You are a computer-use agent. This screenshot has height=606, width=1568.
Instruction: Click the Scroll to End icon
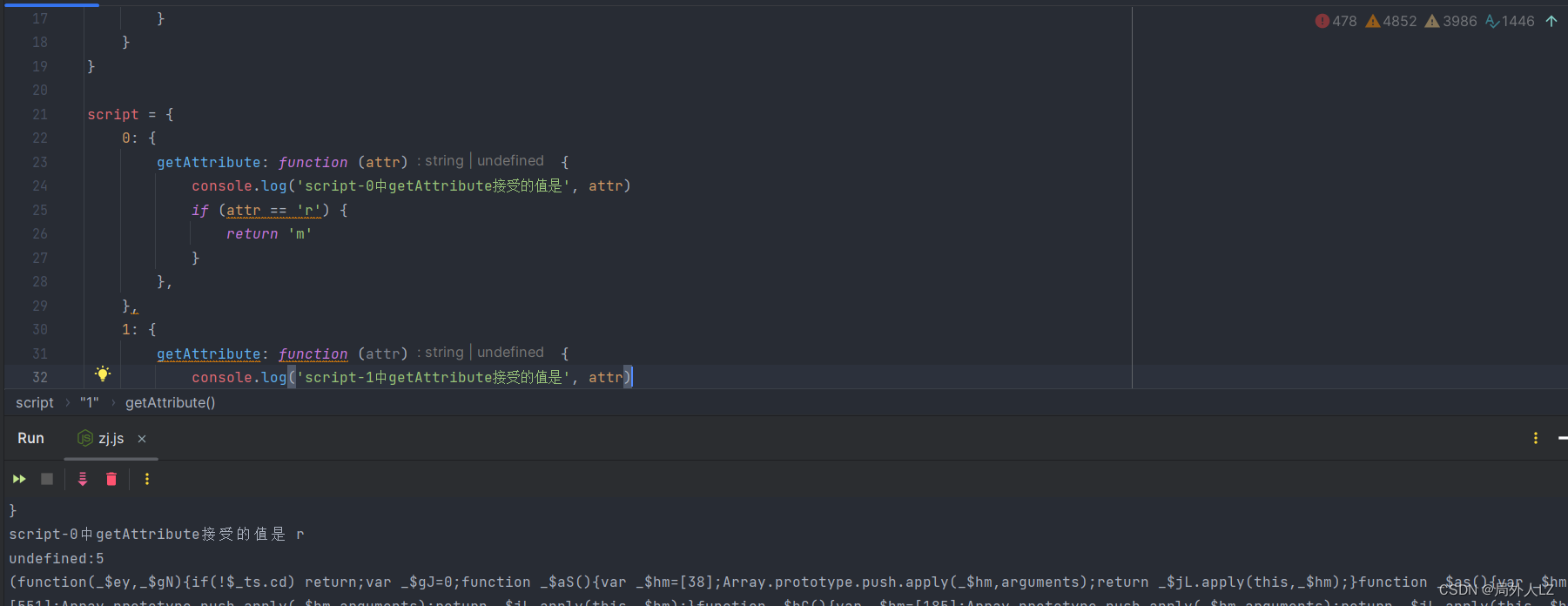tap(83, 479)
